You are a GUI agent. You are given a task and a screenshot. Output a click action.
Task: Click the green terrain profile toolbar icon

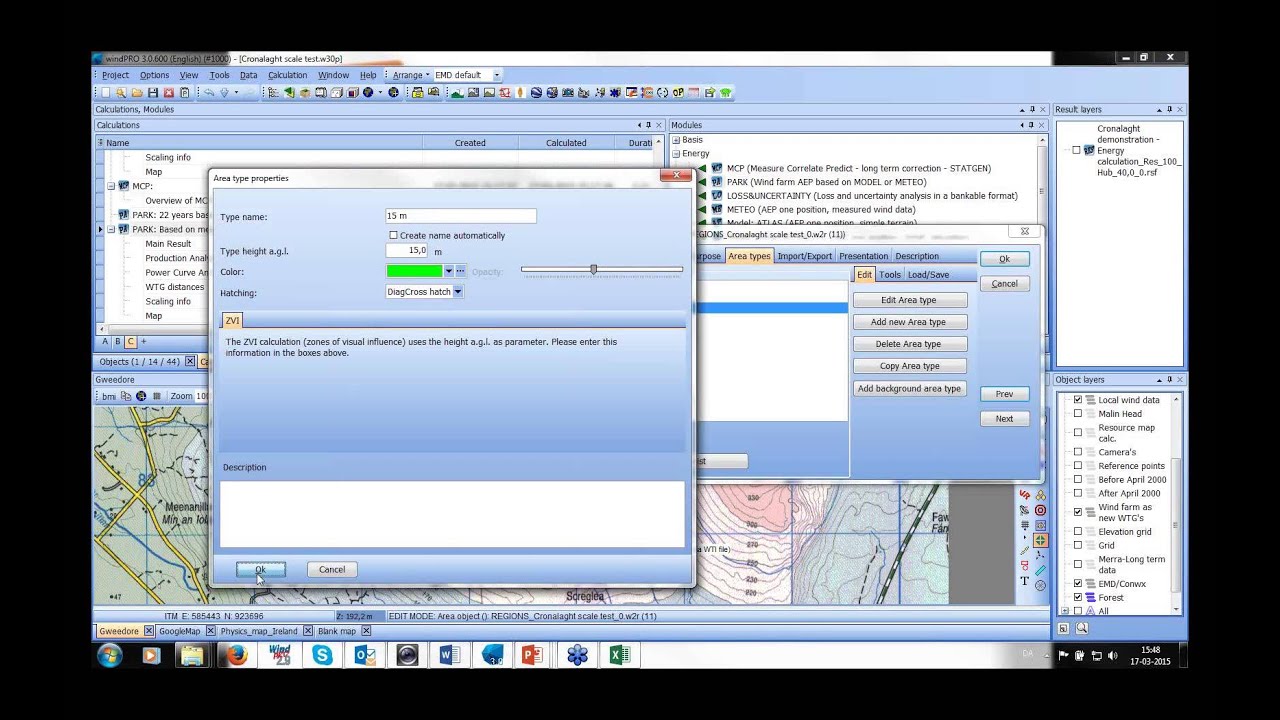pos(457,92)
